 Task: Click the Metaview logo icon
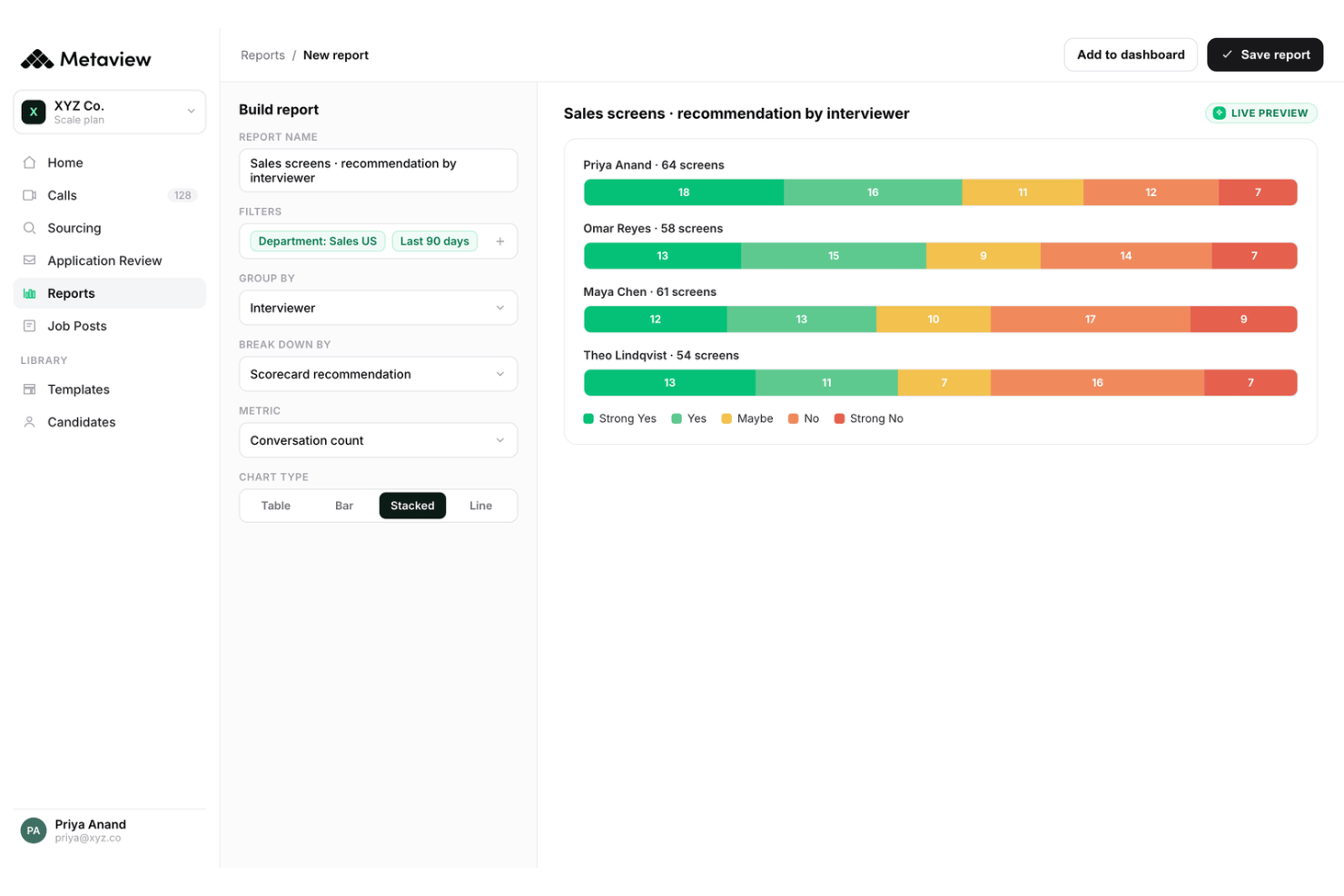[37, 60]
